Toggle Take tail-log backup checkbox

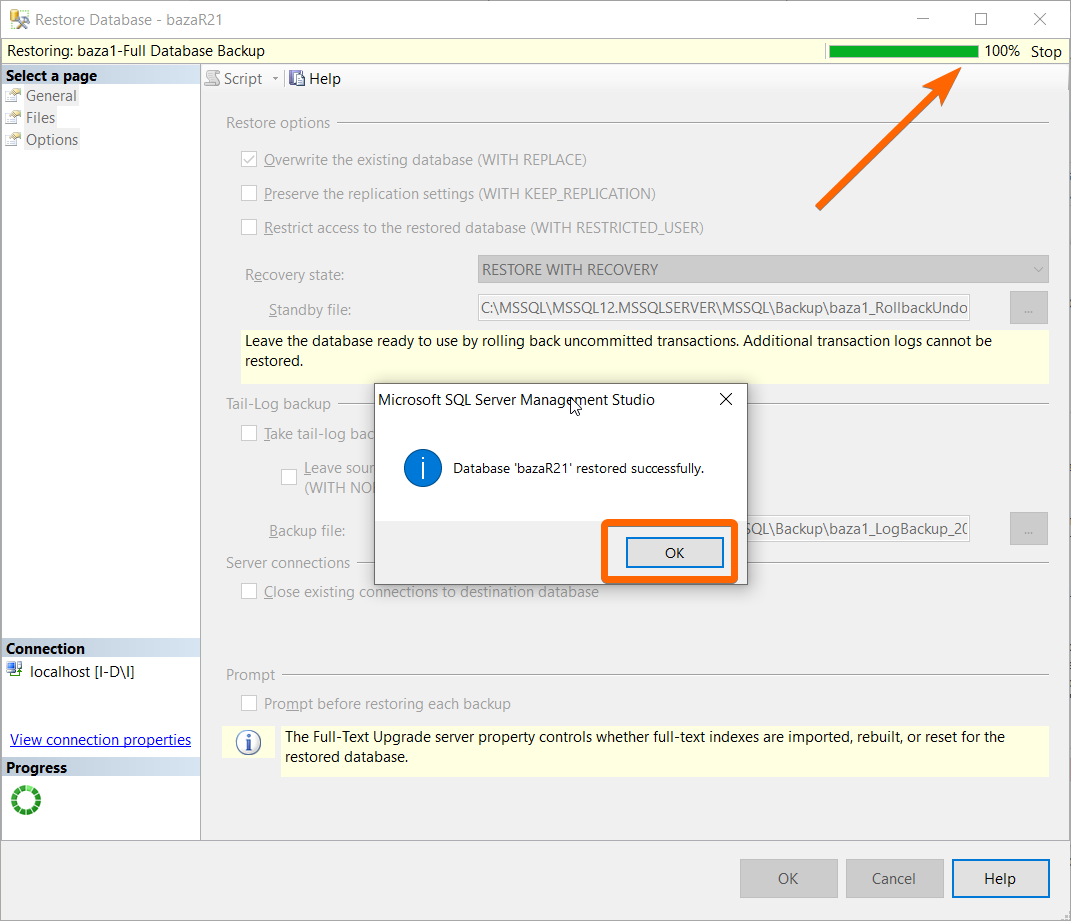click(249, 433)
